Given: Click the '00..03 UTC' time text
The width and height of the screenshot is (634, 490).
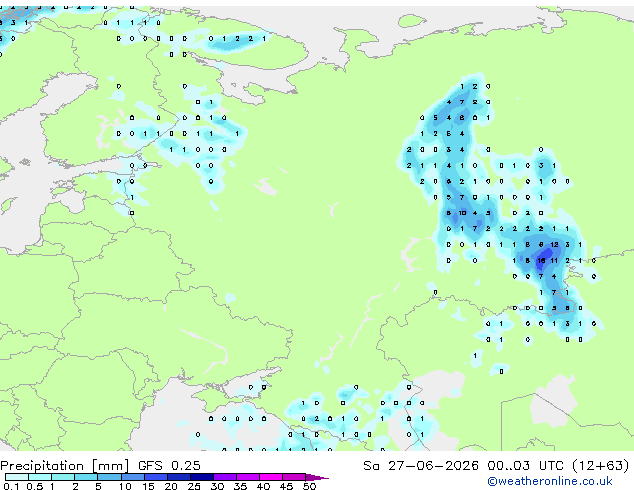Looking at the screenshot, I should [525, 466].
